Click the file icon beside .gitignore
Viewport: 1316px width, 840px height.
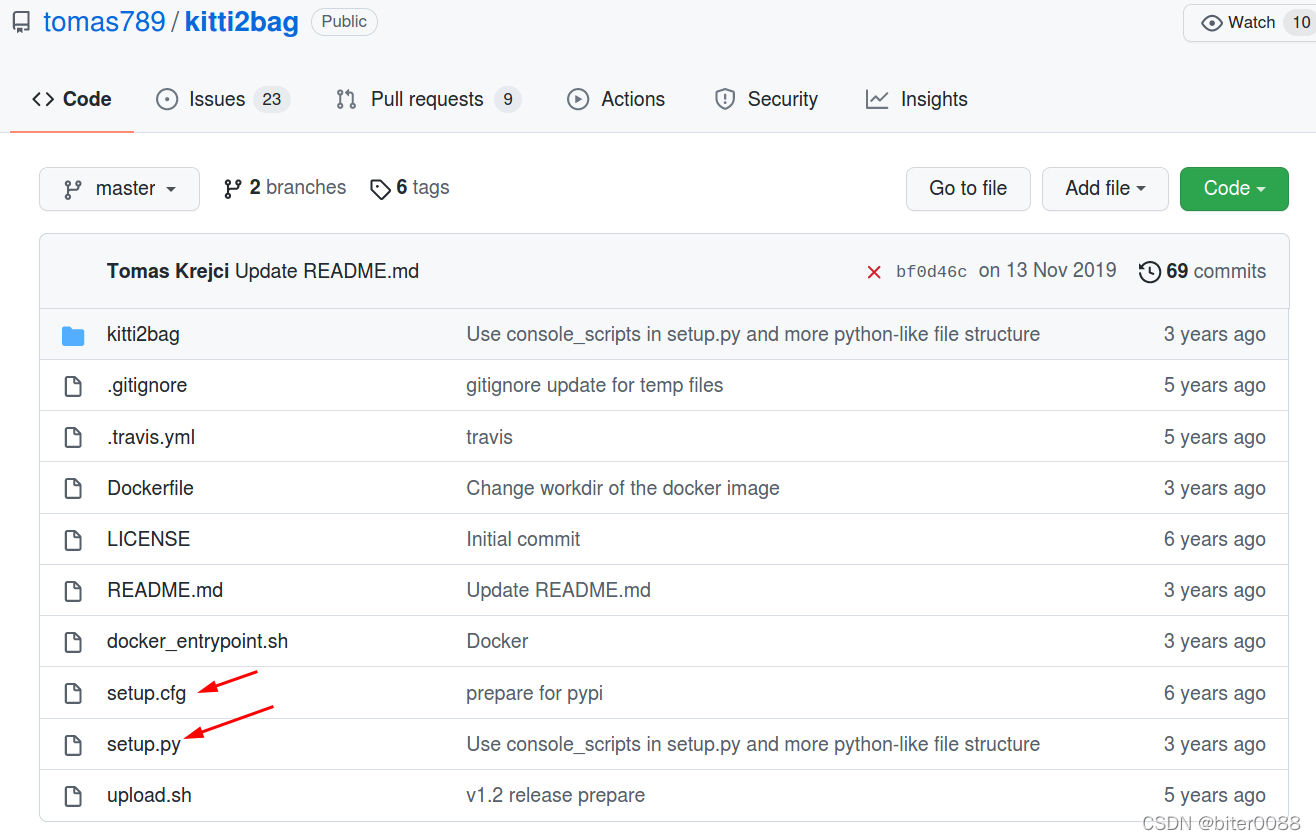pyautogui.click(x=73, y=386)
